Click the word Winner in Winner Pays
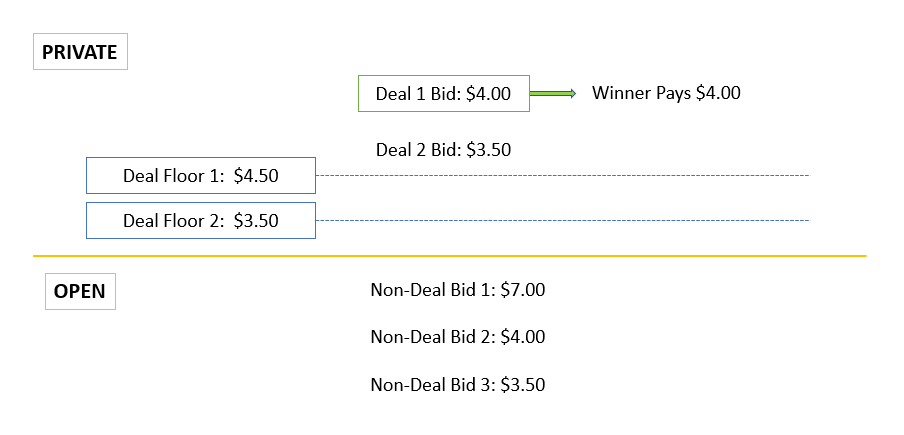This screenshot has width=904, height=435. click(x=617, y=93)
